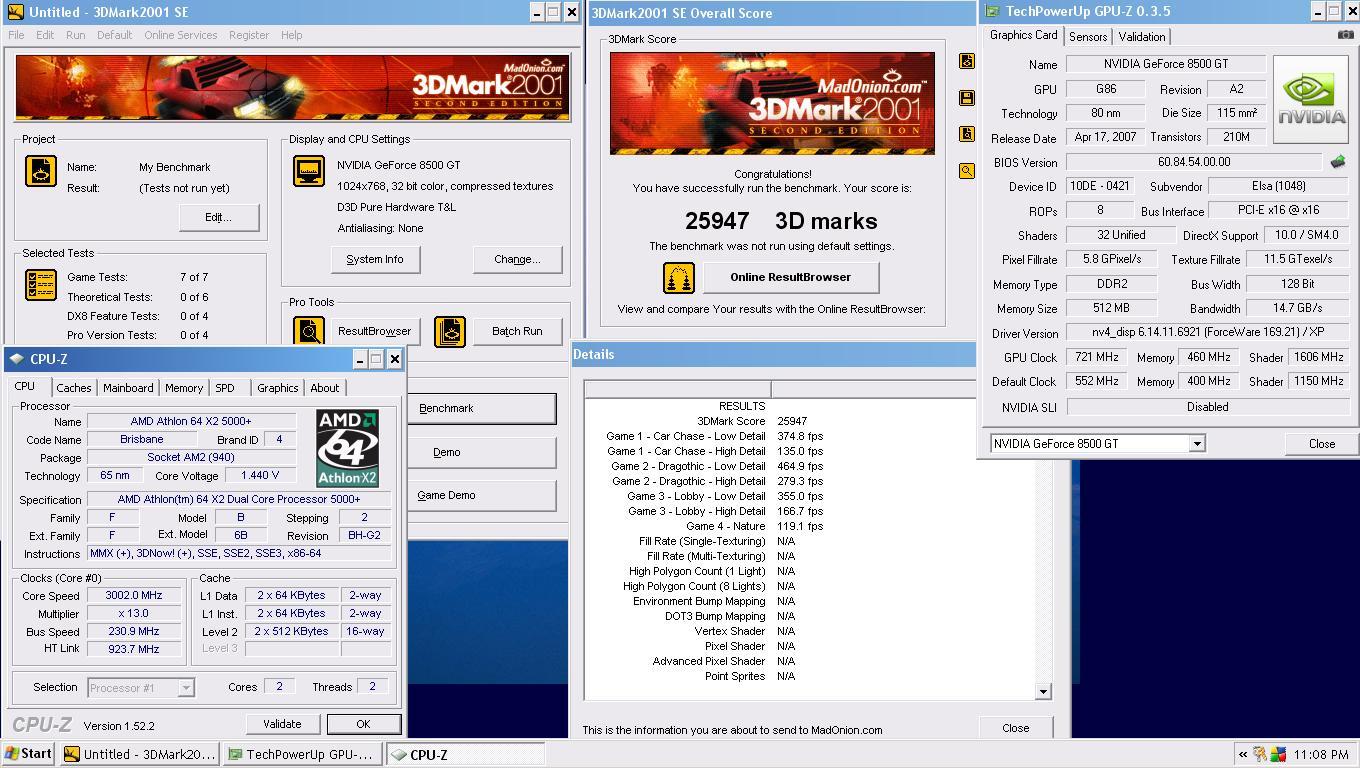Switch to Sensors tab in GPU-Z
The width and height of the screenshot is (1360, 768).
tap(1087, 37)
